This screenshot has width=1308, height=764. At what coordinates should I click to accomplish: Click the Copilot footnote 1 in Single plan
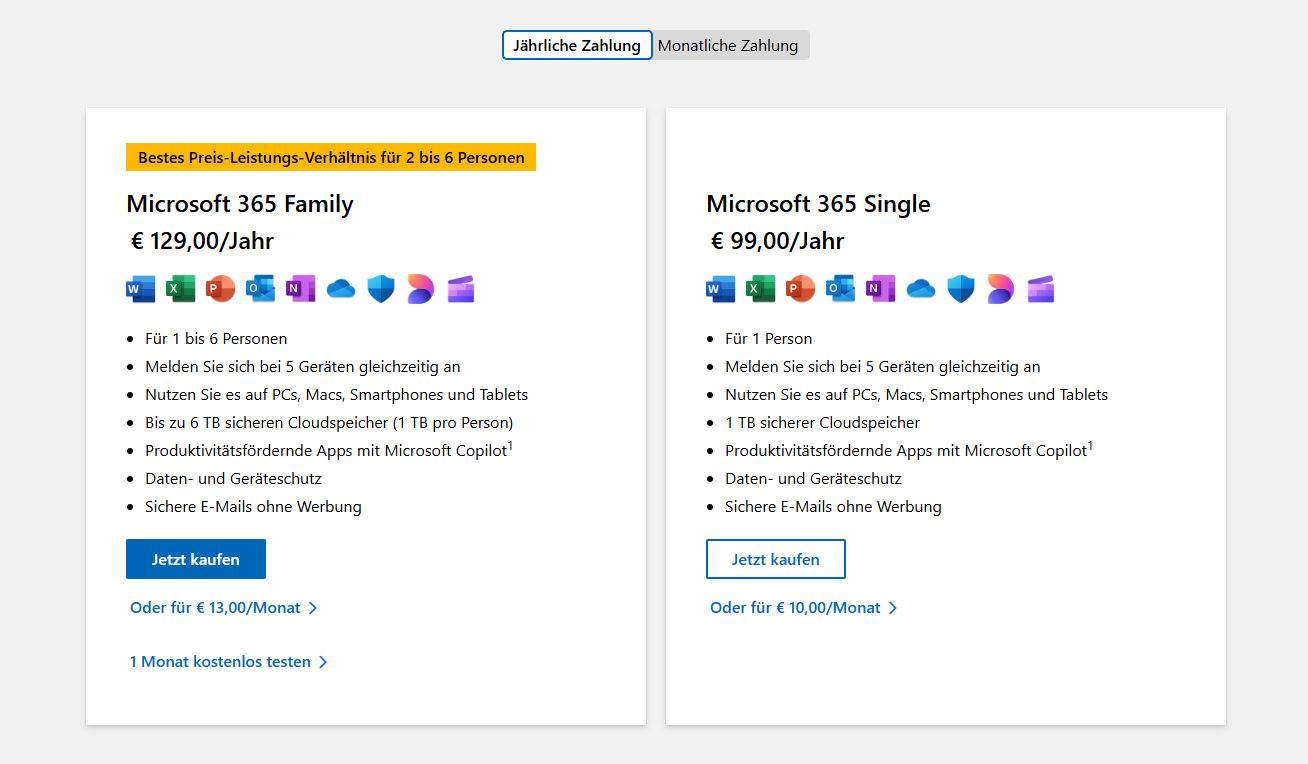pos(1090,445)
